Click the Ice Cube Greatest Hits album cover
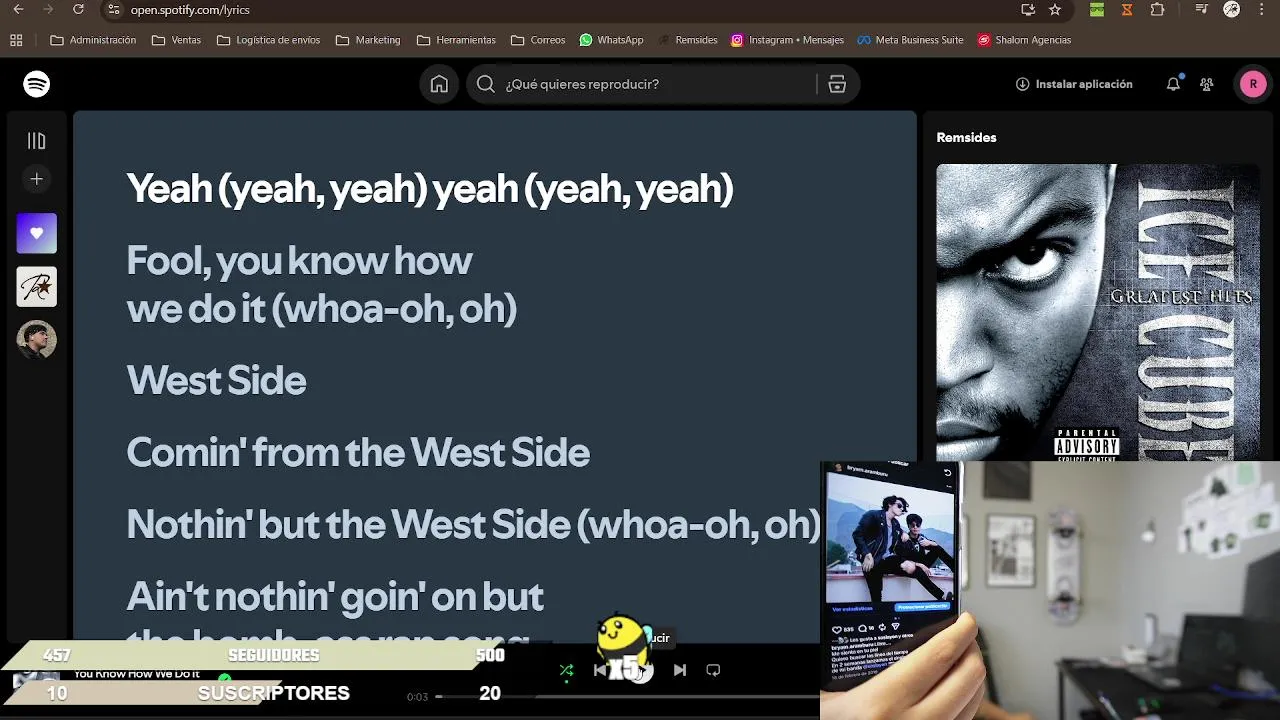 point(1098,312)
